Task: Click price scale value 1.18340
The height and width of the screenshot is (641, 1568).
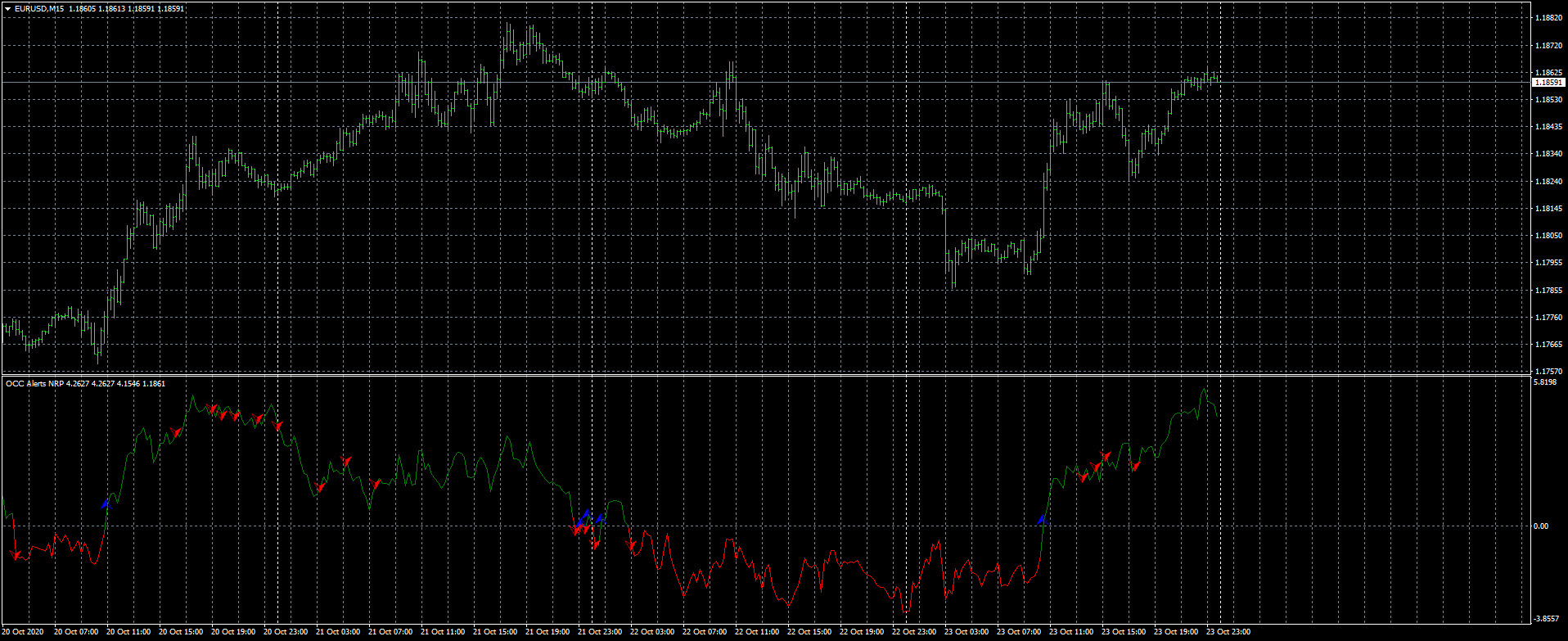Action: coord(1548,154)
